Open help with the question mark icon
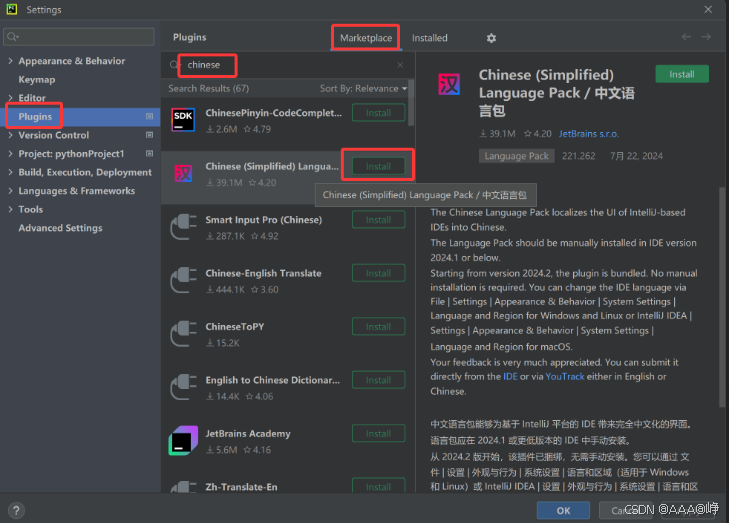This screenshot has height=523, width=729. [16, 510]
